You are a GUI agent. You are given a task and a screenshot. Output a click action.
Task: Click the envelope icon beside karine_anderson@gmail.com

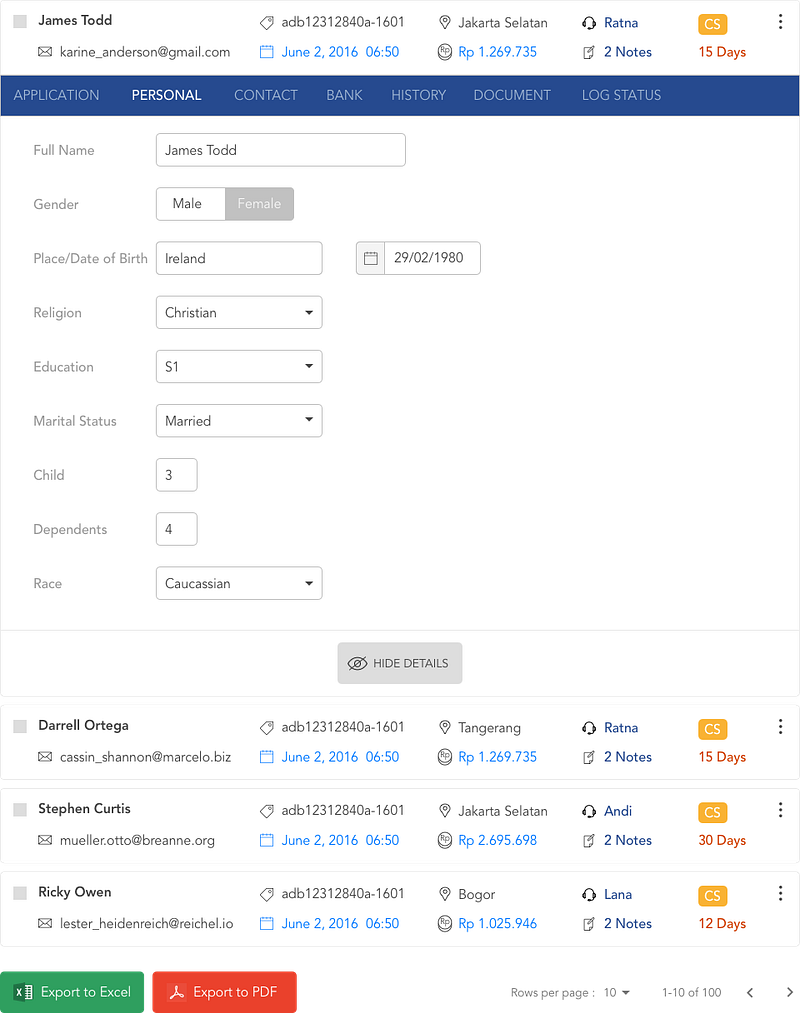point(45,52)
